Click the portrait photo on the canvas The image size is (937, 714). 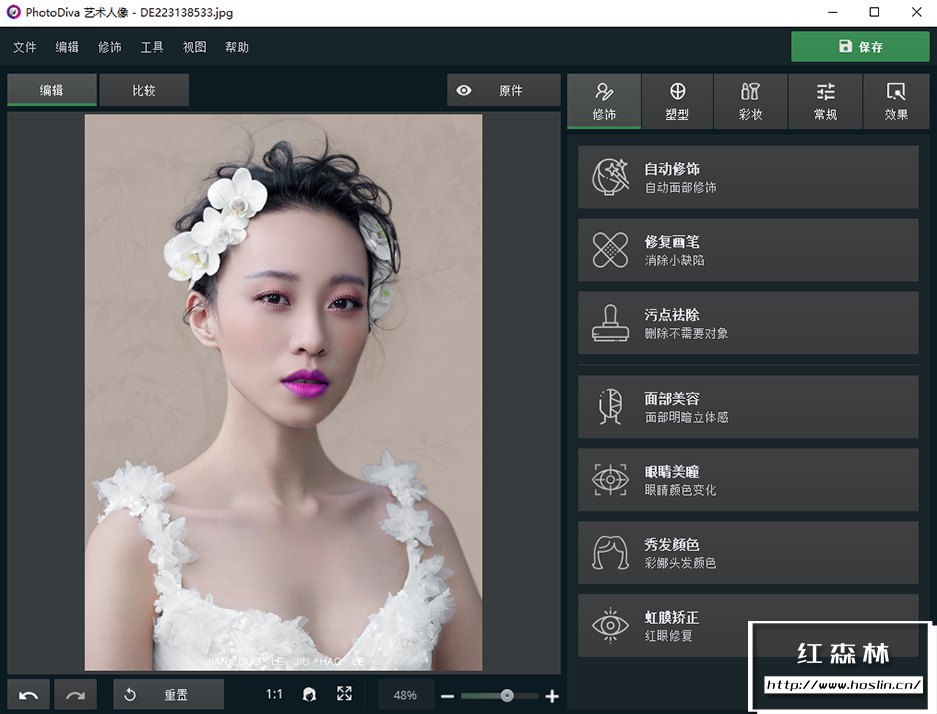coord(283,393)
